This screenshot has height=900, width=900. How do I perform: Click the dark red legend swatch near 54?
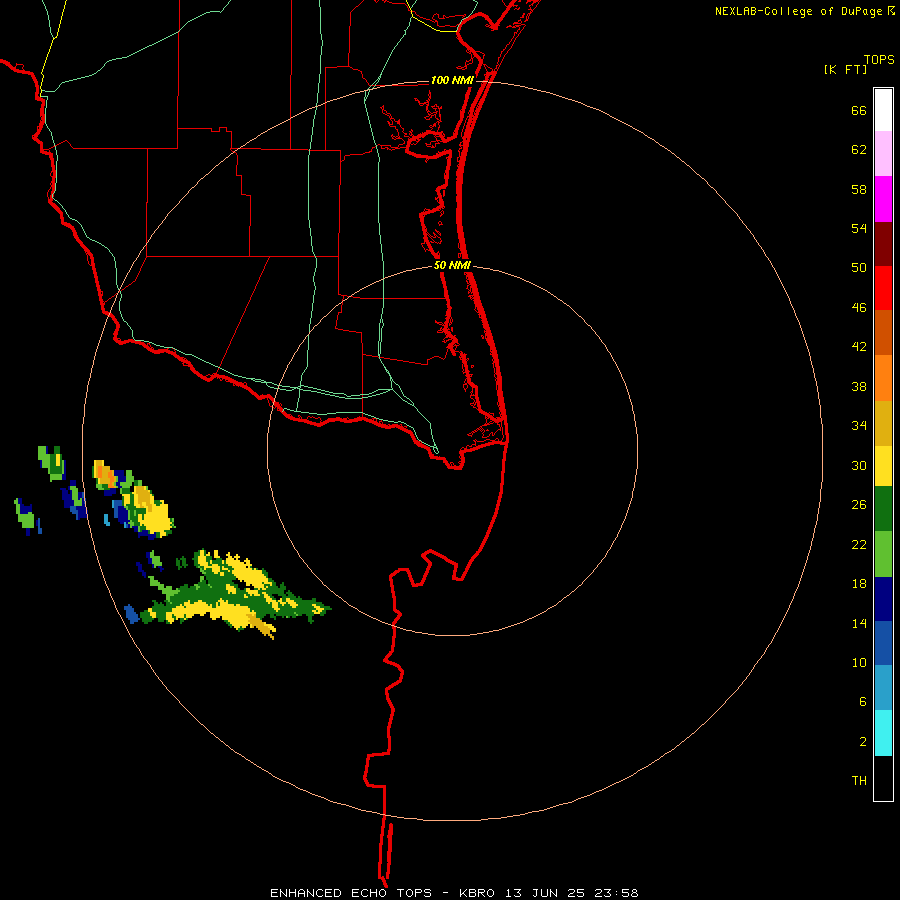tap(883, 245)
